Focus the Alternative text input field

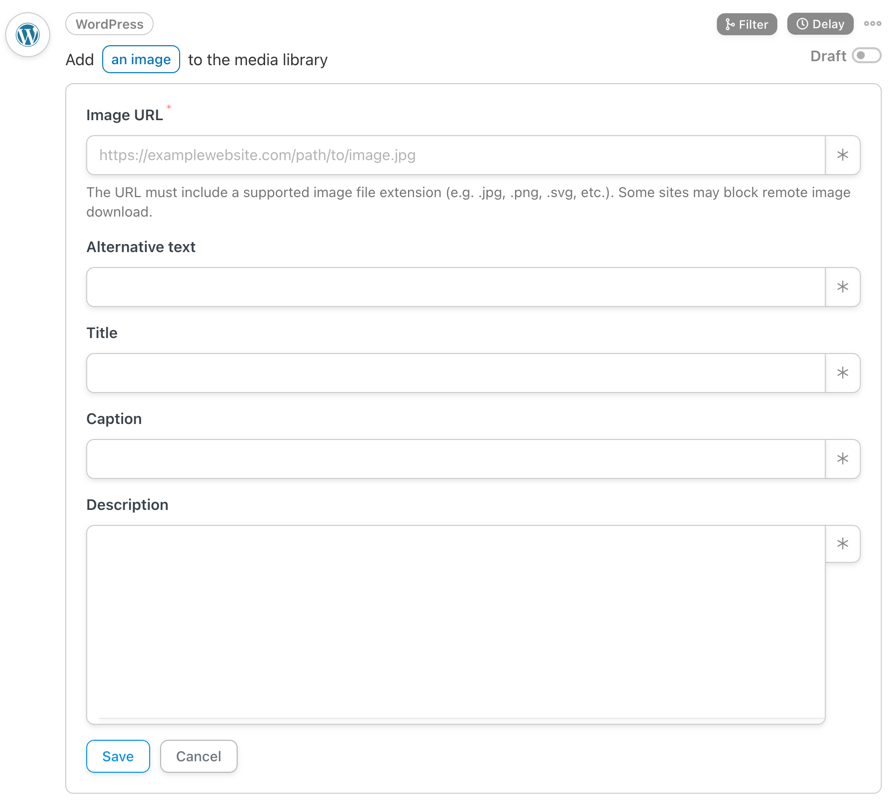pos(456,287)
